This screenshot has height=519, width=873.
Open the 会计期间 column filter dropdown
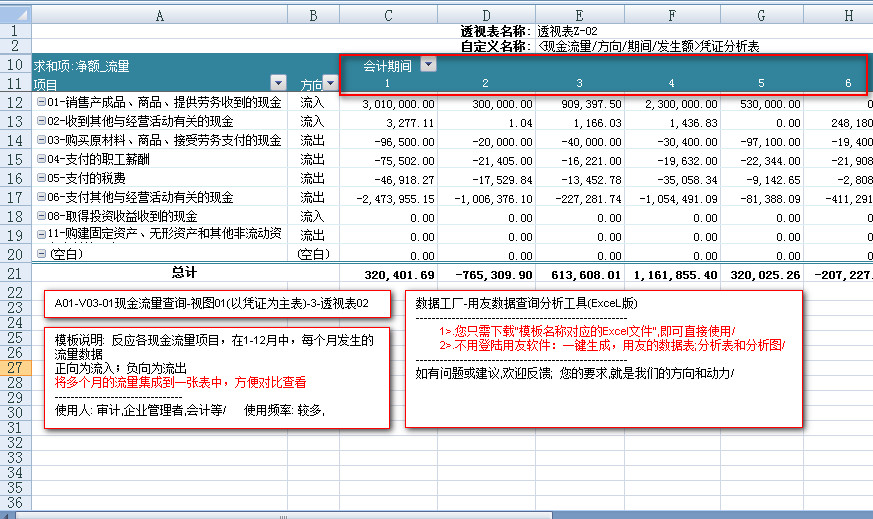428,65
